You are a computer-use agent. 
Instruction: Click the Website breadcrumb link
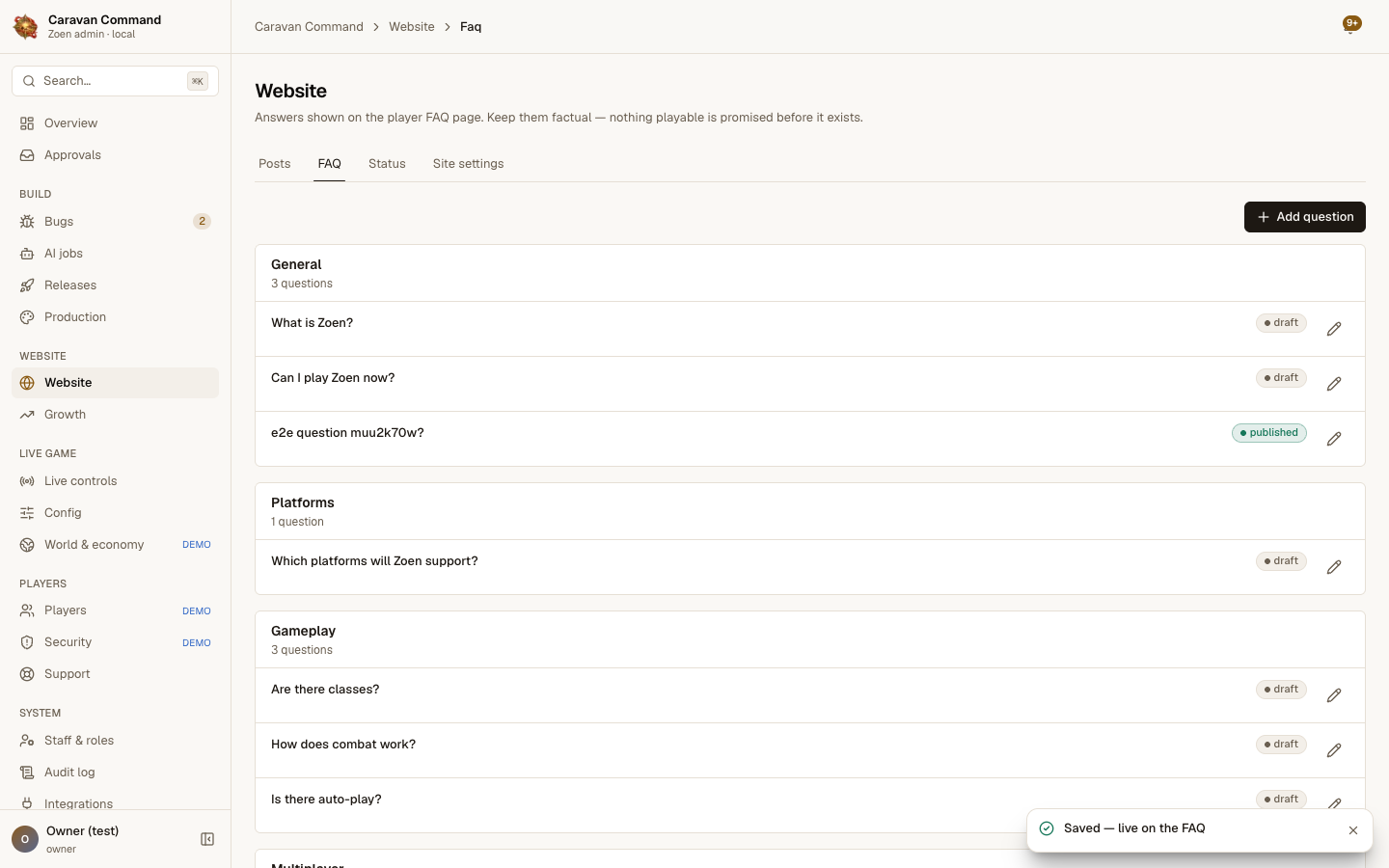pos(412,27)
